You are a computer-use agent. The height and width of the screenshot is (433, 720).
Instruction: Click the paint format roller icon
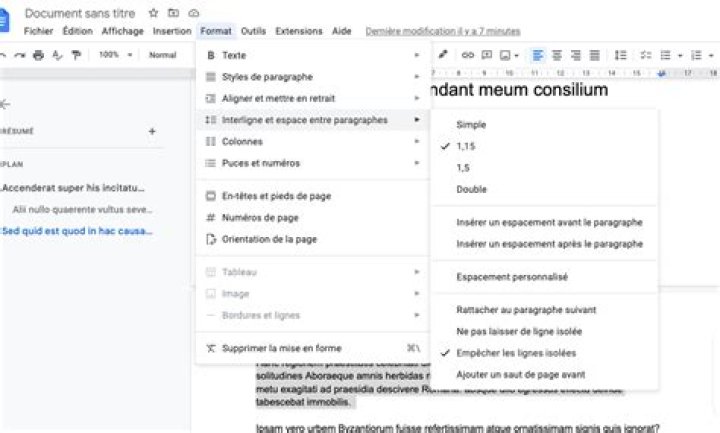click(76, 55)
